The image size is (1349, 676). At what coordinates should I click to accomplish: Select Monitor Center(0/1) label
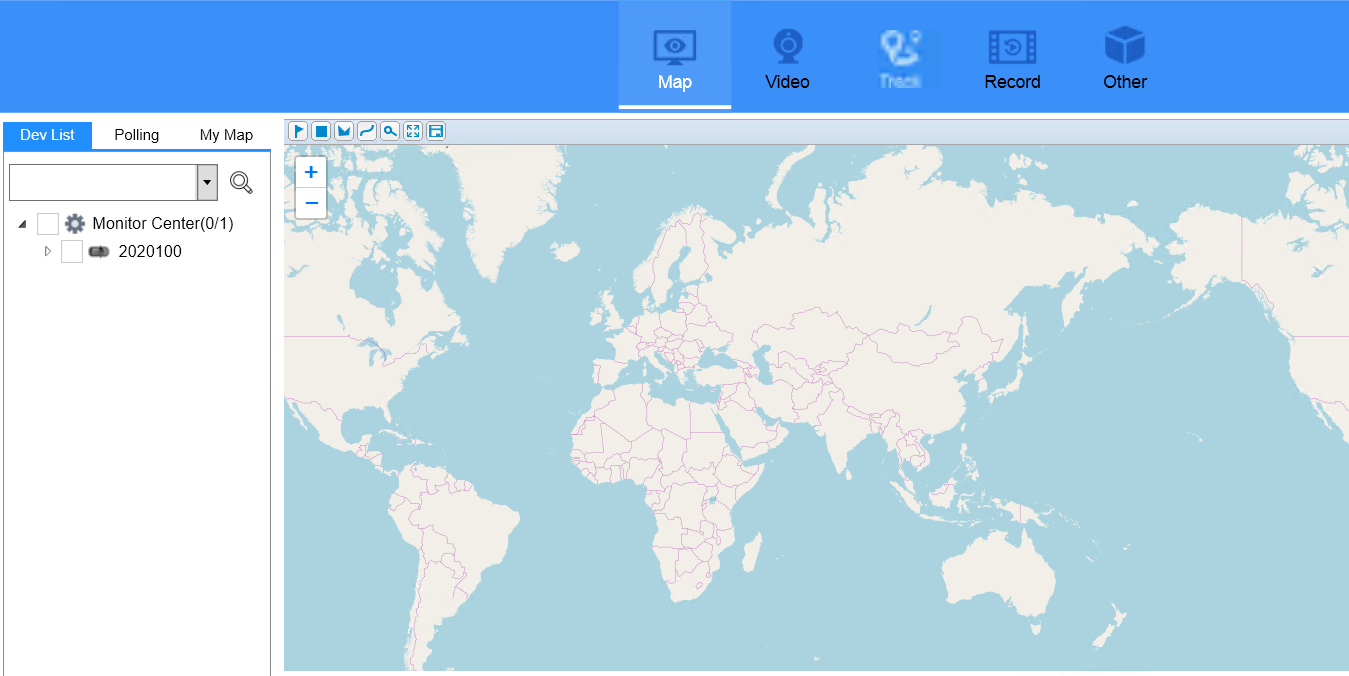(x=163, y=224)
